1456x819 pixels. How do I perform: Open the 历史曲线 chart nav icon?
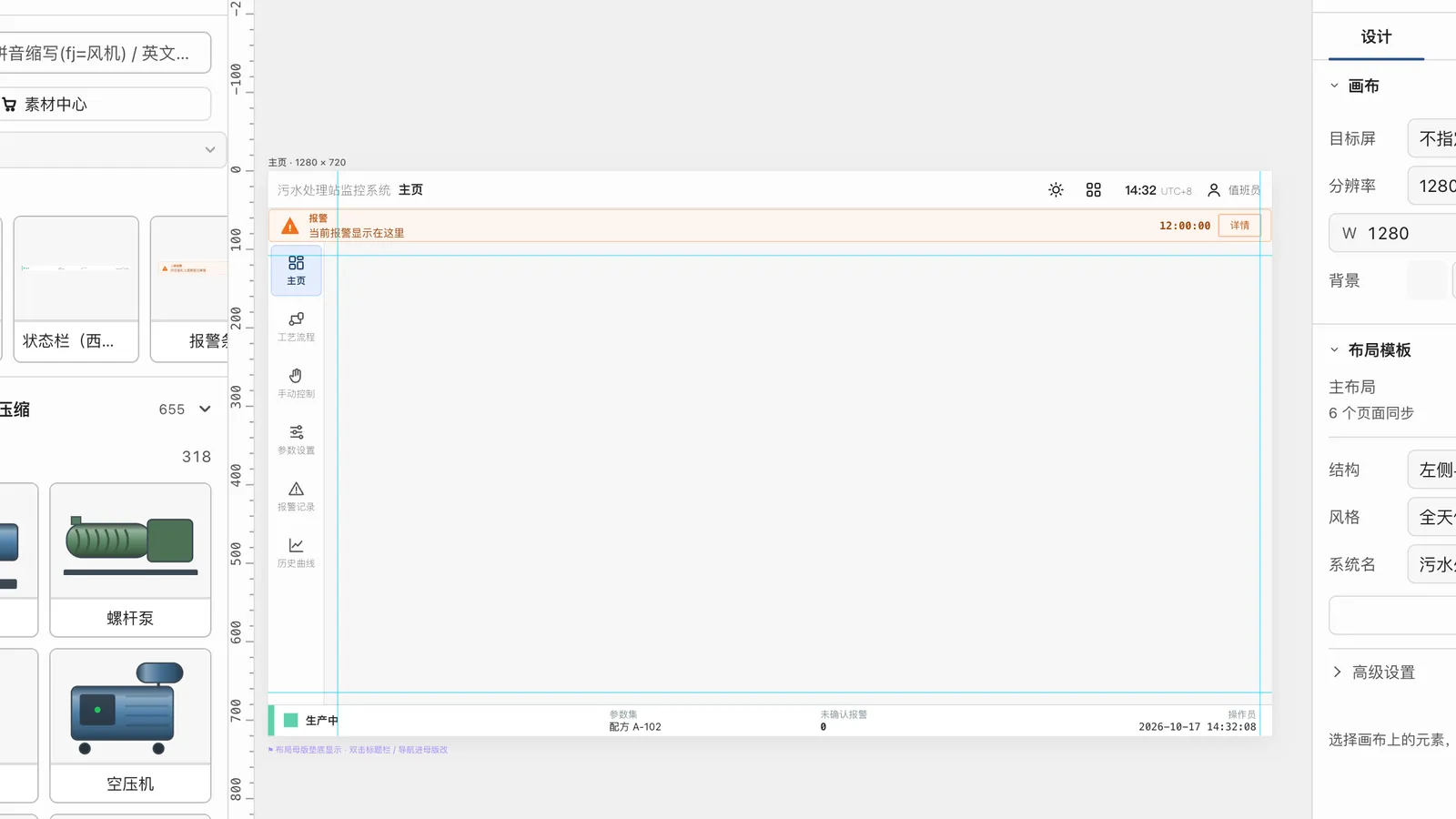coord(297,552)
